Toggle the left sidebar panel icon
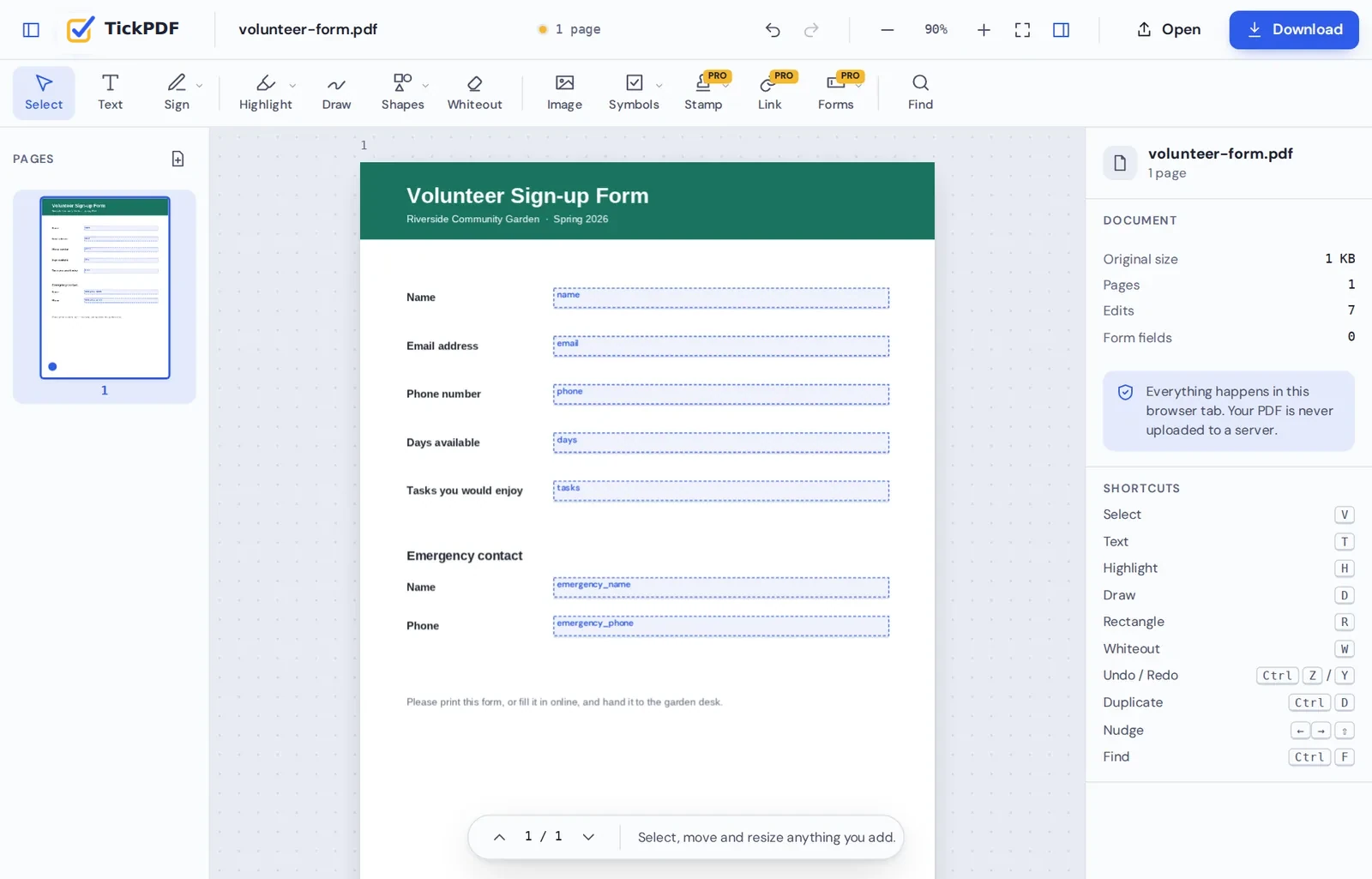This screenshot has width=1372, height=879. click(31, 30)
